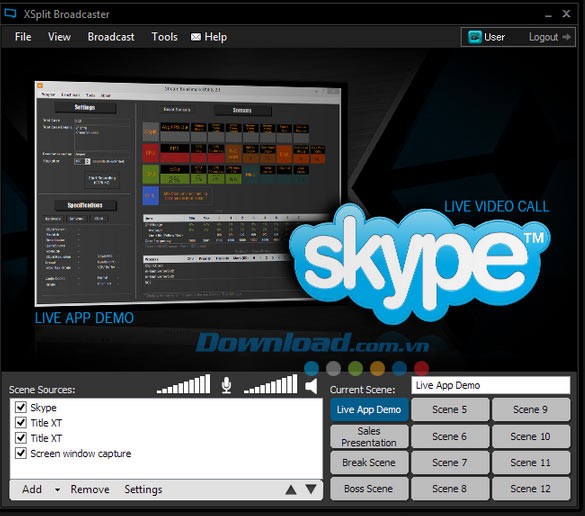Select Scene 11 button
This screenshot has height=516, width=585.
click(x=531, y=463)
